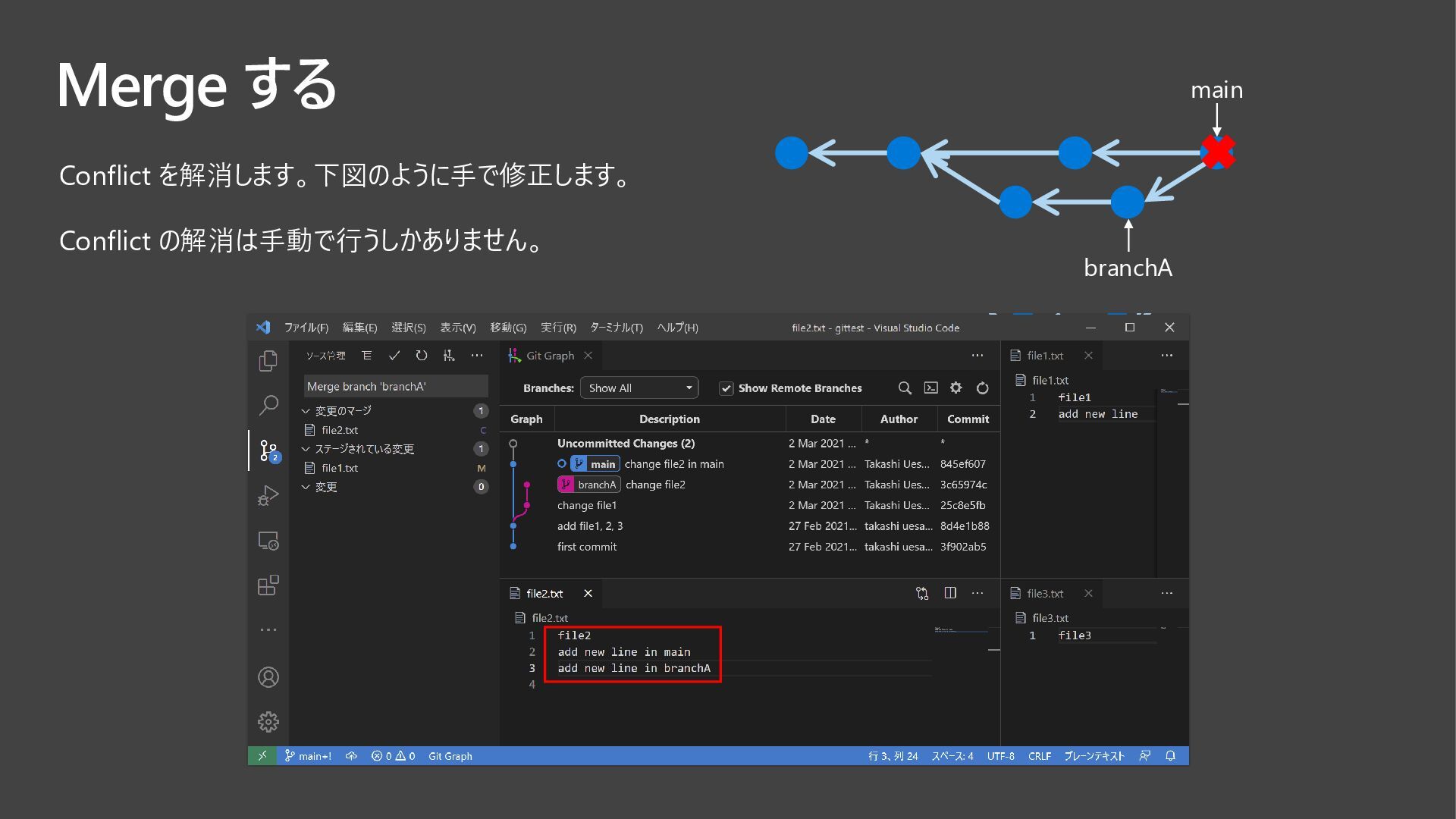
Task: Select the 'change file1' commit row
Action: click(586, 505)
